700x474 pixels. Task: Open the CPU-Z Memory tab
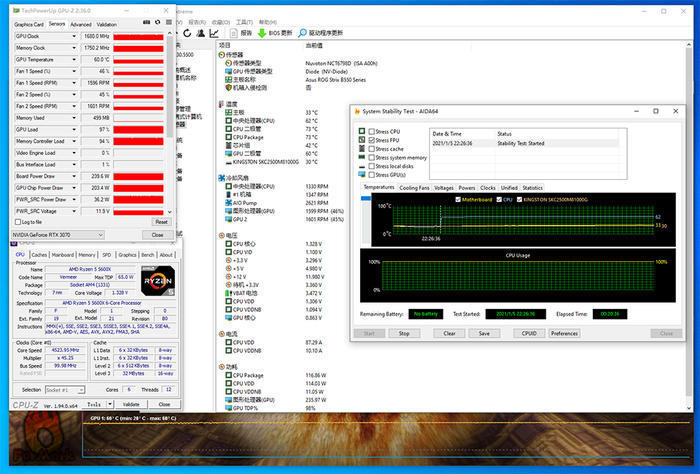tap(87, 255)
